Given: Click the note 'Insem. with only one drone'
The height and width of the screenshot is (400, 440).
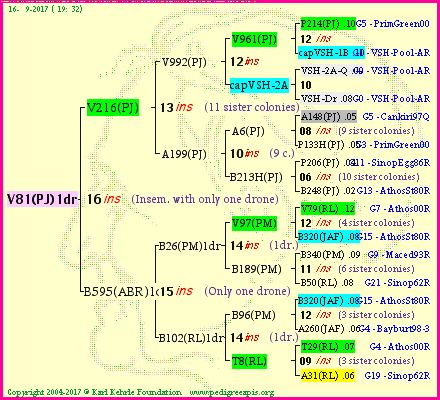Looking at the screenshot, I should [x=205, y=199].
